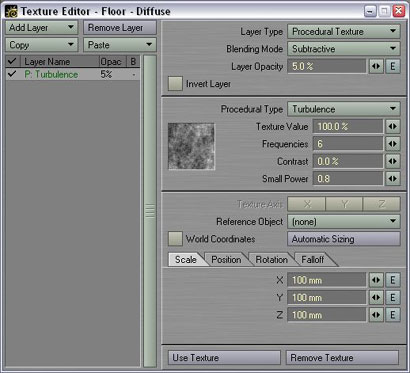Click the Small Power slider arrows
The height and width of the screenshot is (373, 410).
[393, 179]
